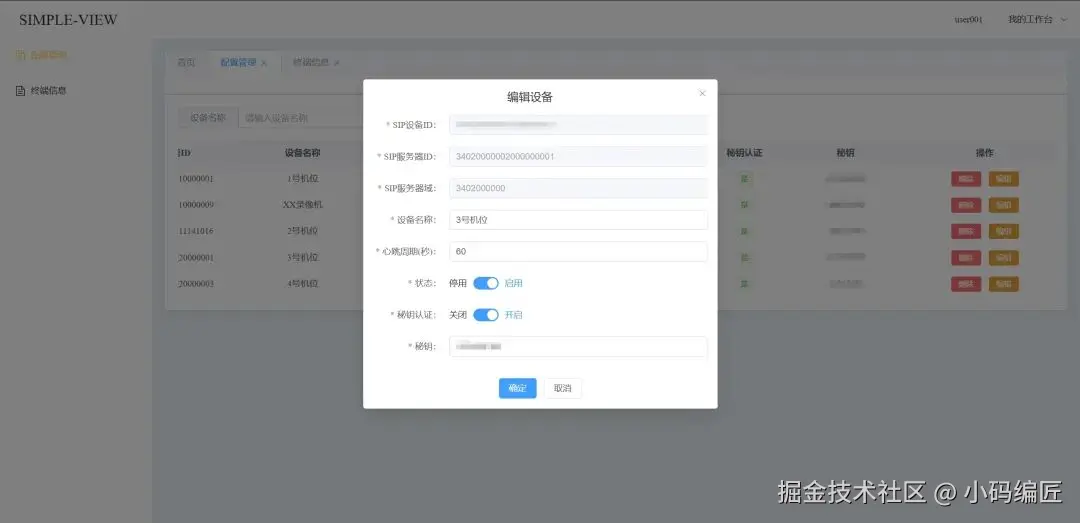
Task: Toggle the 秘钥认证 switch
Action: [x=486, y=315]
